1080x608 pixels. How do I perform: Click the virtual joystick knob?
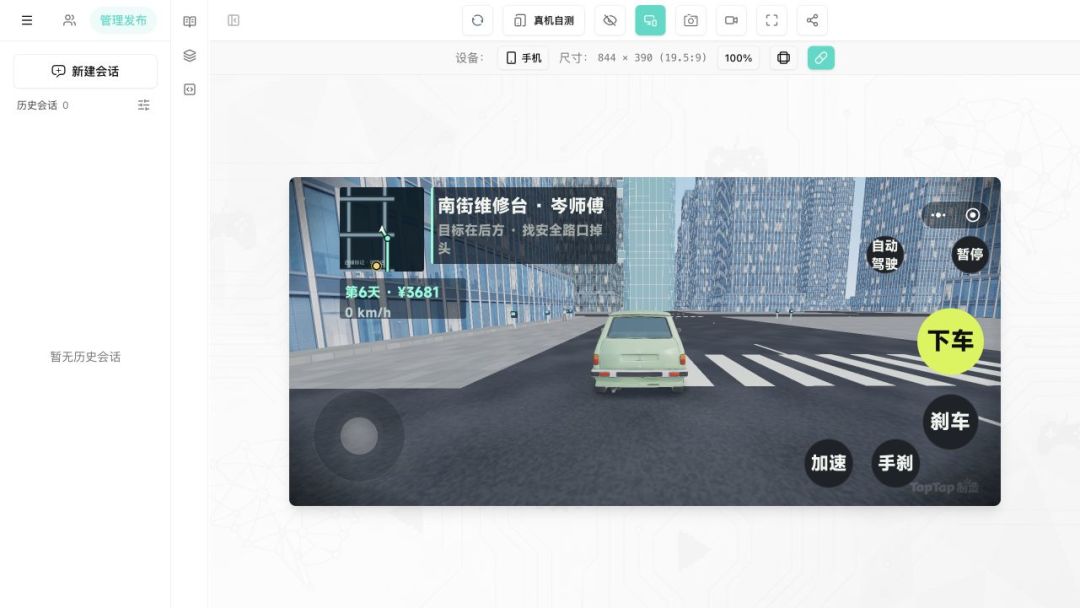pos(359,436)
